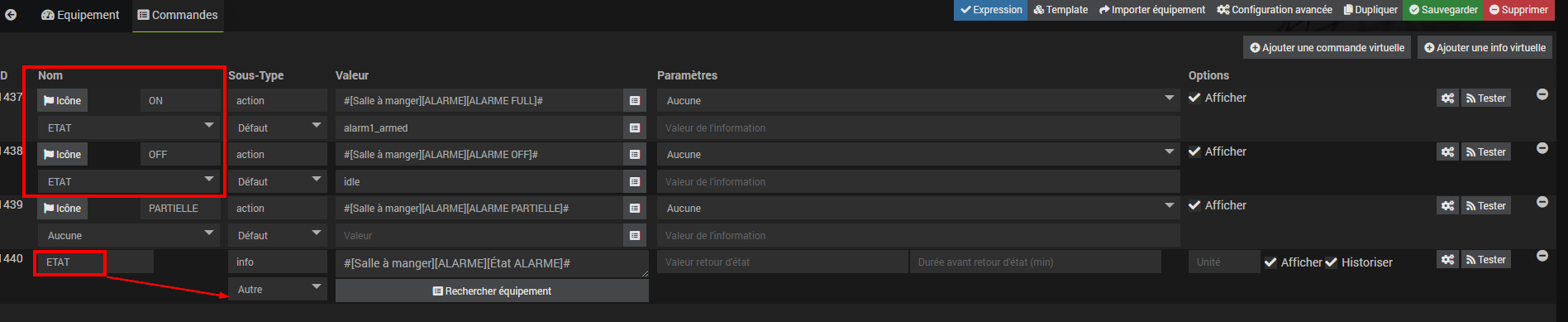Remove the PARTIELLE command with minus icon
Viewport: 1568px width, 322px height.
tap(1542, 202)
